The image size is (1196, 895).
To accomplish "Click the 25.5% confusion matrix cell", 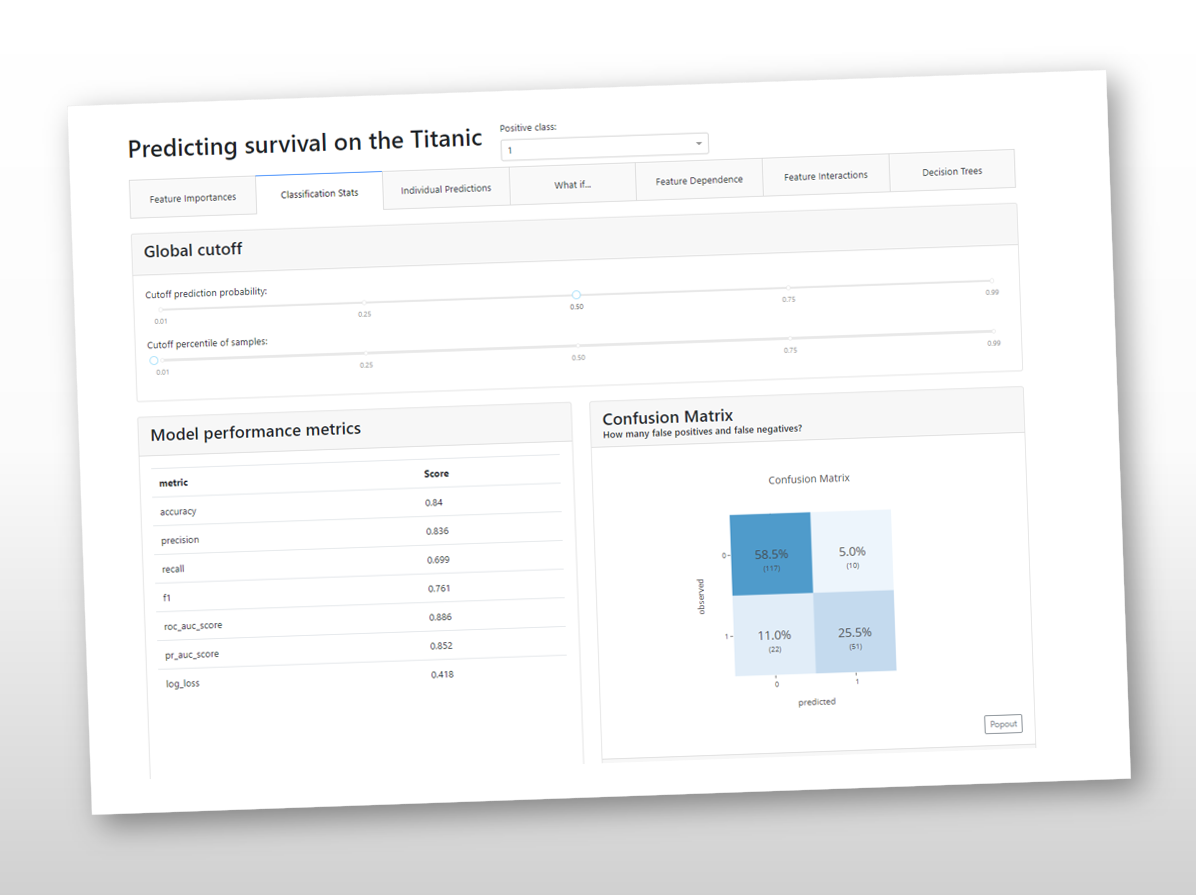I will point(855,633).
